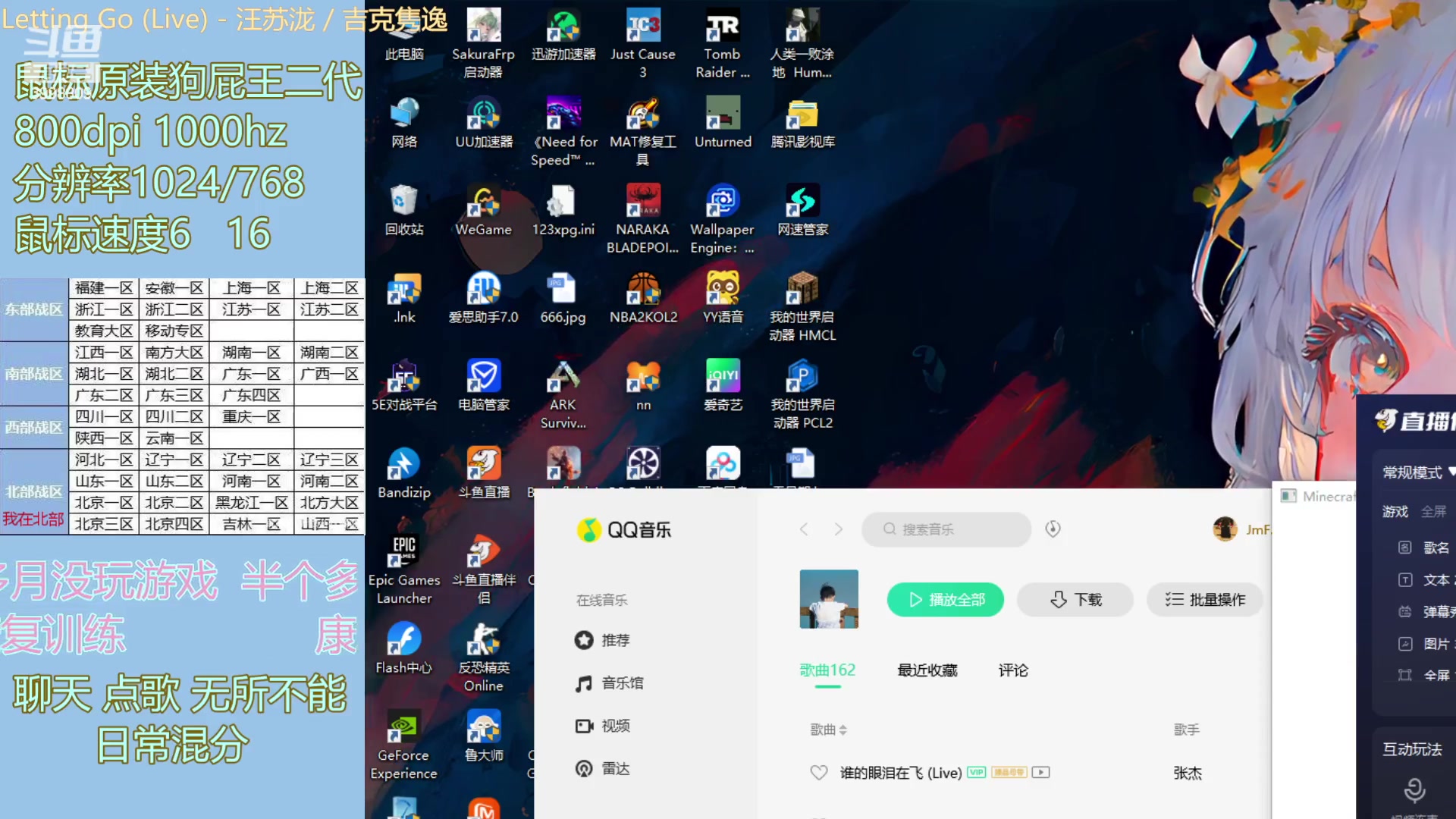Open the user avatar in QQ音乐
The image size is (1456, 819).
pos(1225,529)
